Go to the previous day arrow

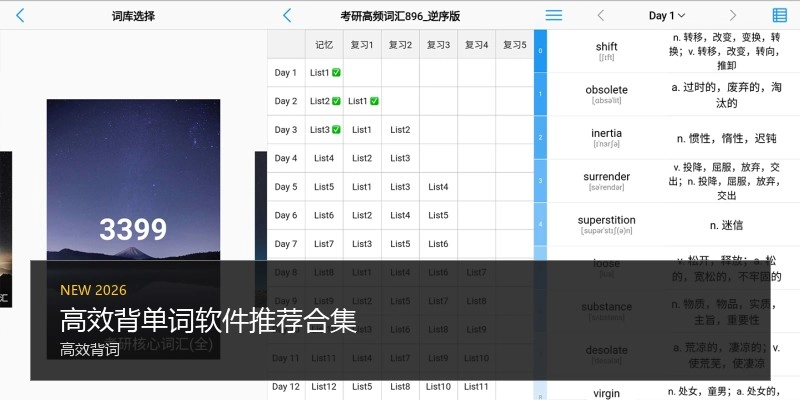point(601,15)
